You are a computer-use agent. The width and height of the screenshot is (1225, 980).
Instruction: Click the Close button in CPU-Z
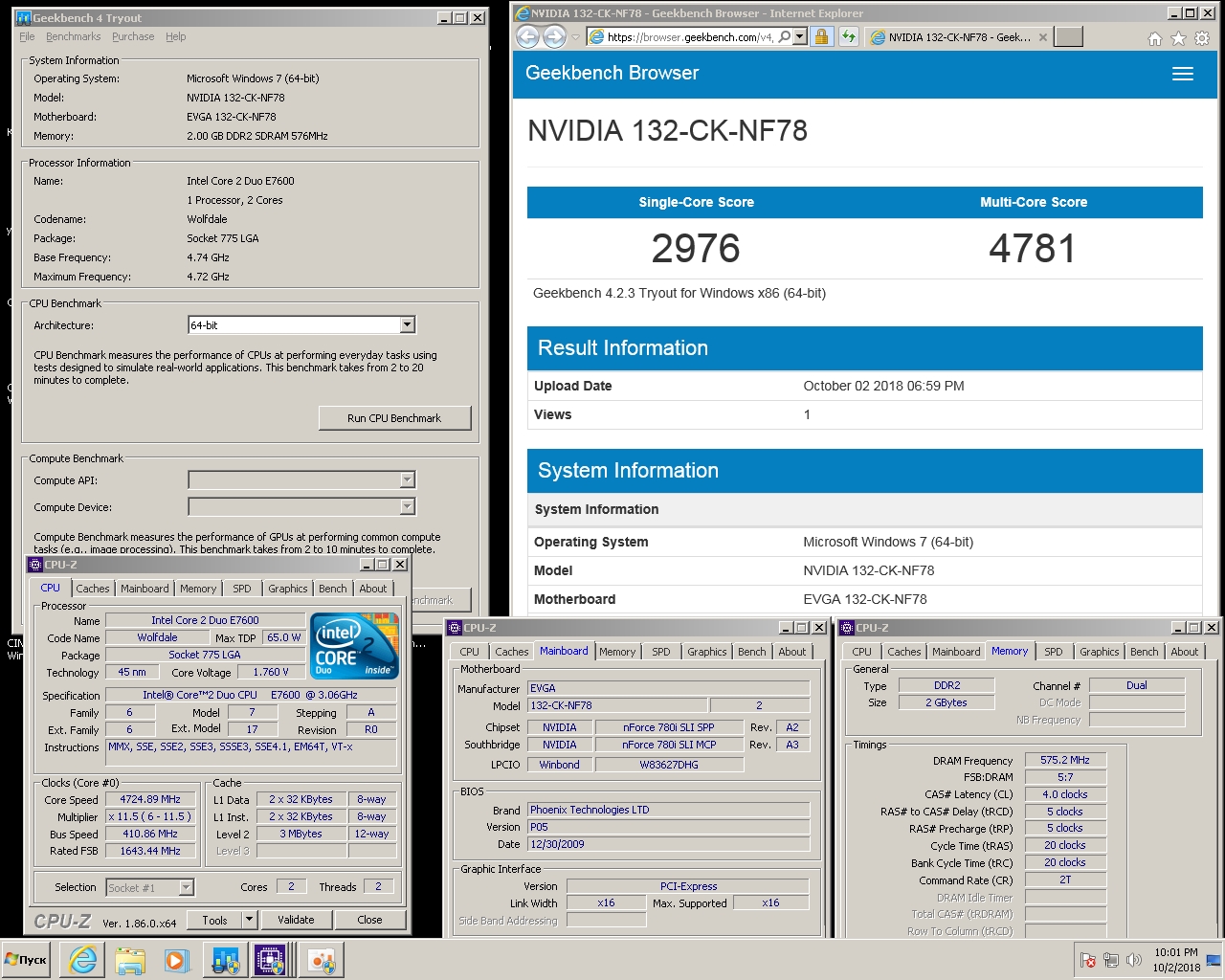(369, 920)
